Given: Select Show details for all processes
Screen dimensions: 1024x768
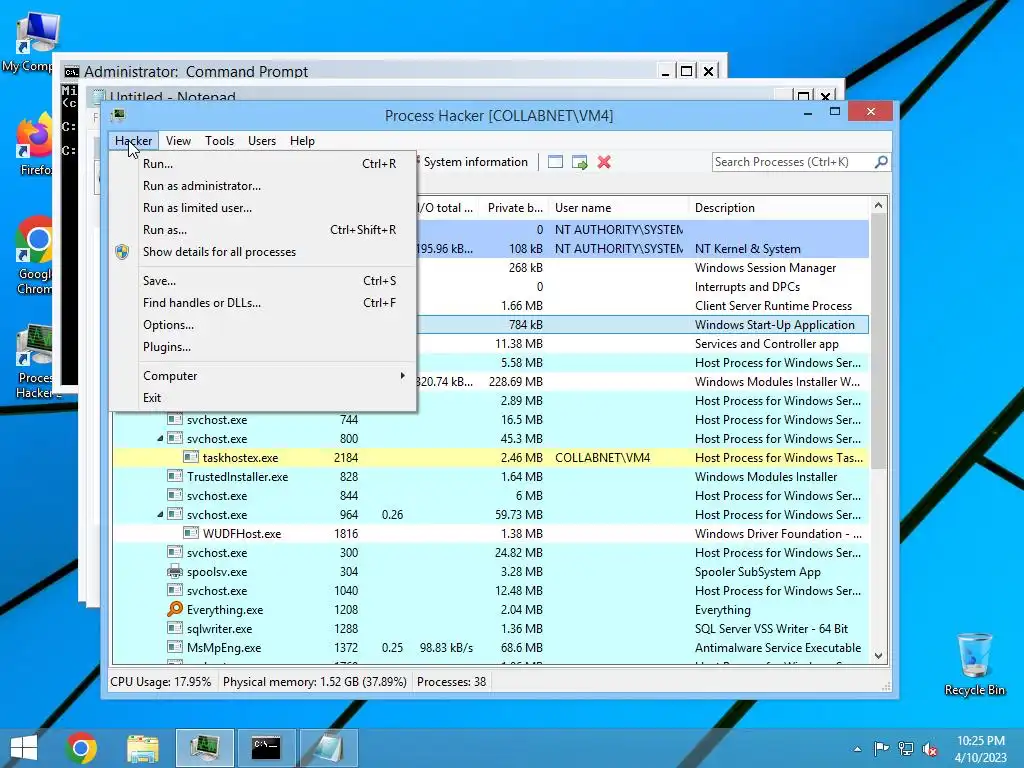Looking at the screenshot, I should [x=263, y=252].
